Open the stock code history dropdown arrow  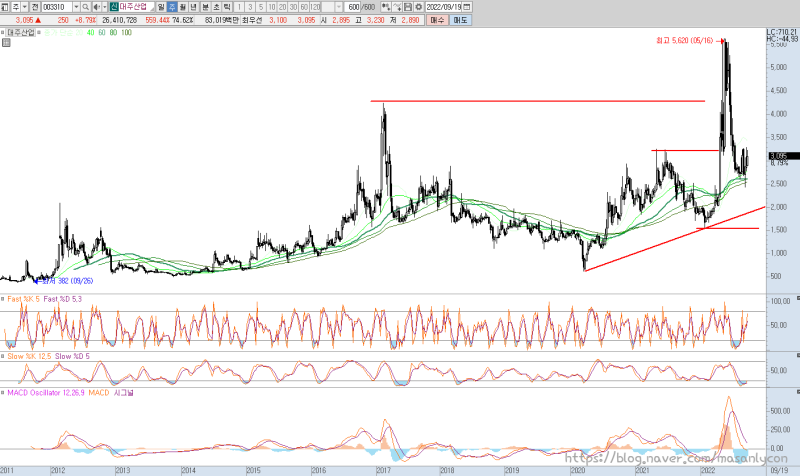click(x=77, y=7)
